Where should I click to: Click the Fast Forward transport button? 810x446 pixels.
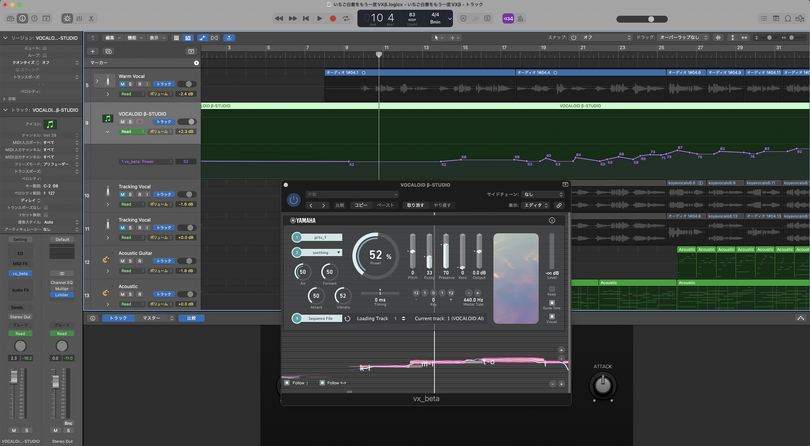[292, 18]
